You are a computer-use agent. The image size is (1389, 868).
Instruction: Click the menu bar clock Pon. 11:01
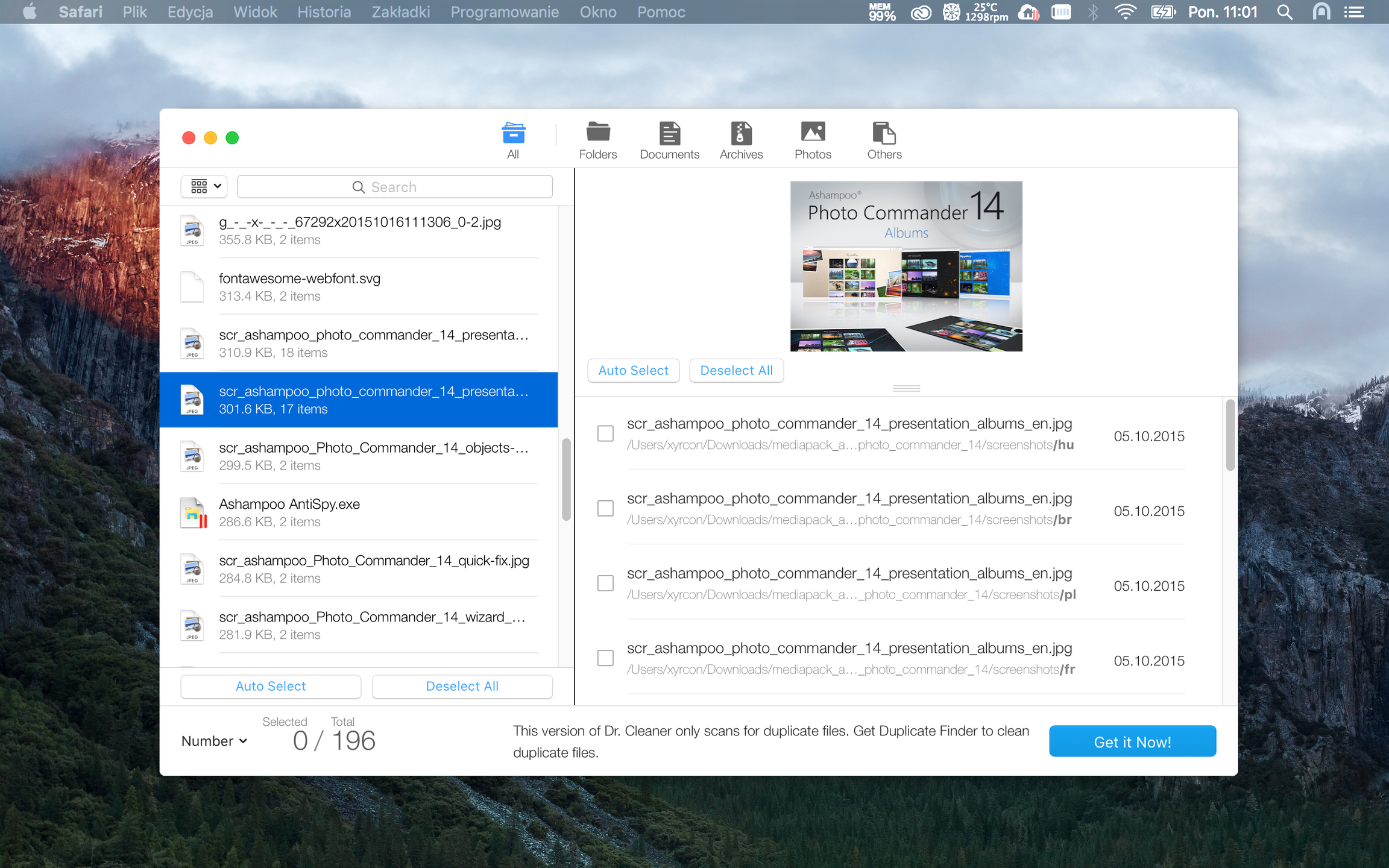pos(1223,12)
